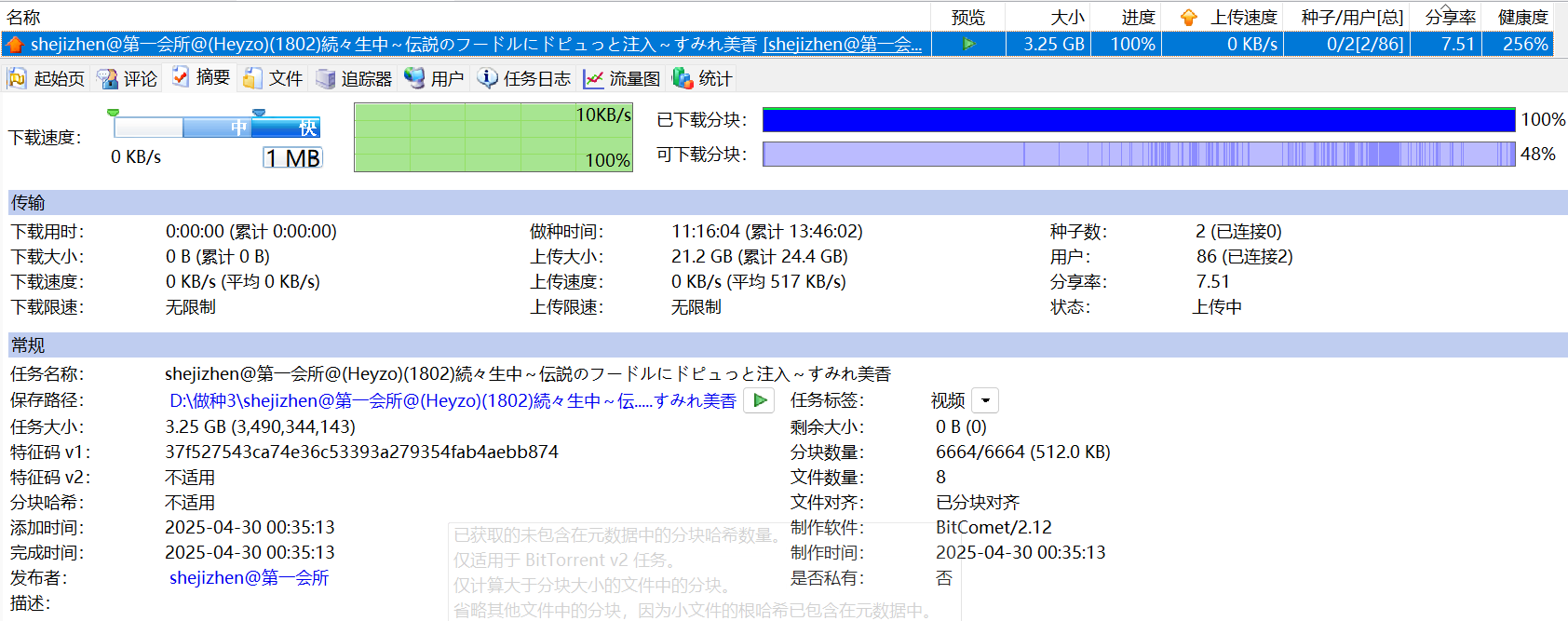
Task: Click the orange seeding arrow icon in task row
Action: click(15, 44)
